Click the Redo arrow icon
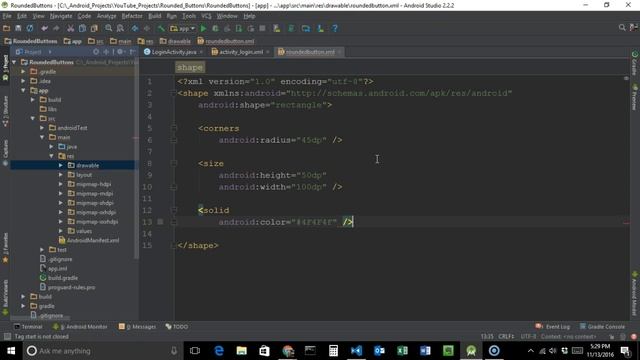640x360 pixels. (x=56, y=28)
